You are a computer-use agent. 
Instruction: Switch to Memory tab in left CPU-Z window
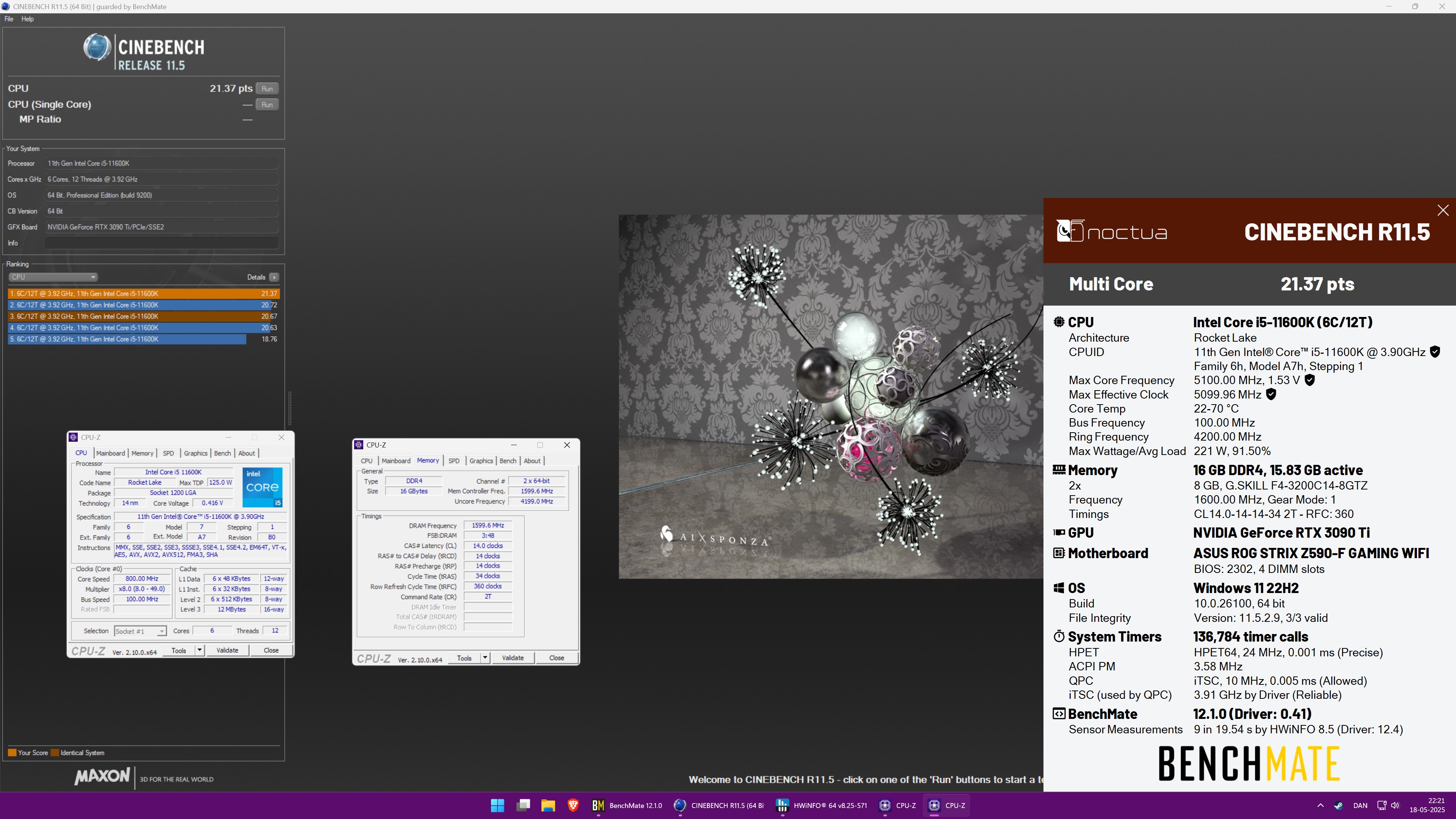143,453
